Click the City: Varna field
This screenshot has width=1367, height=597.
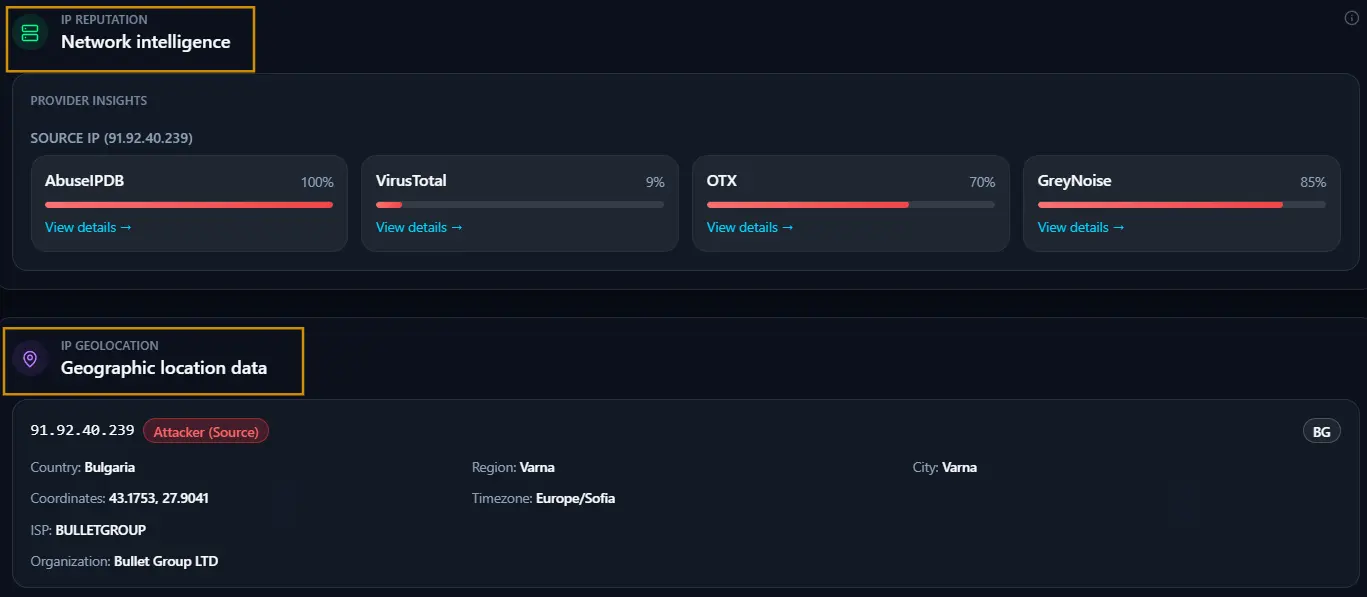(945, 467)
